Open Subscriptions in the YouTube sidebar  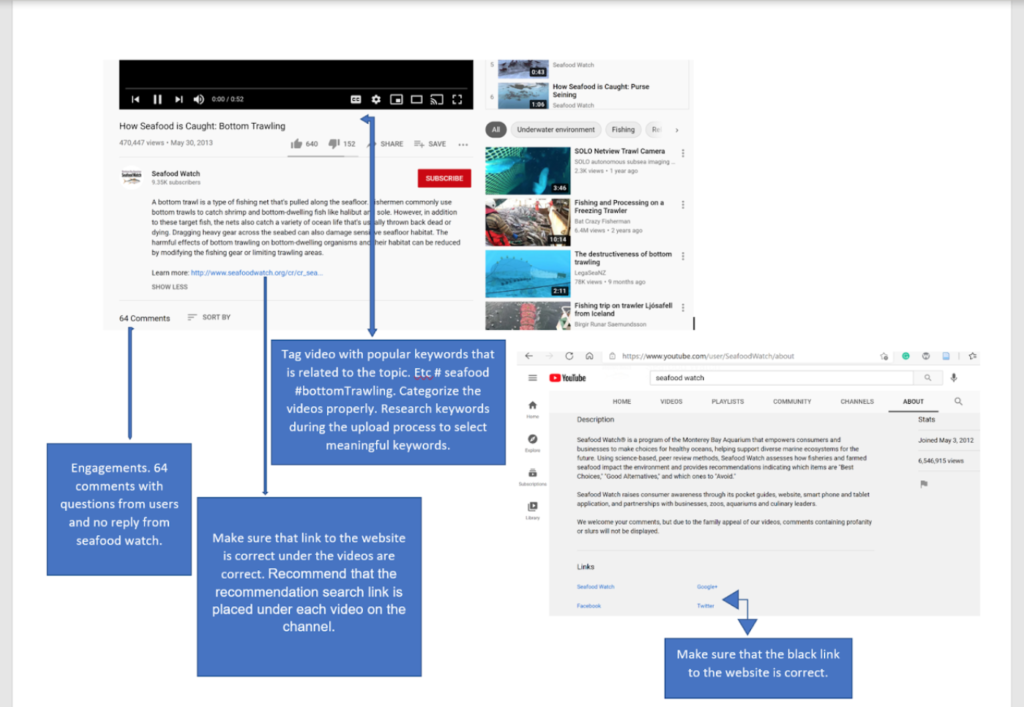532,477
